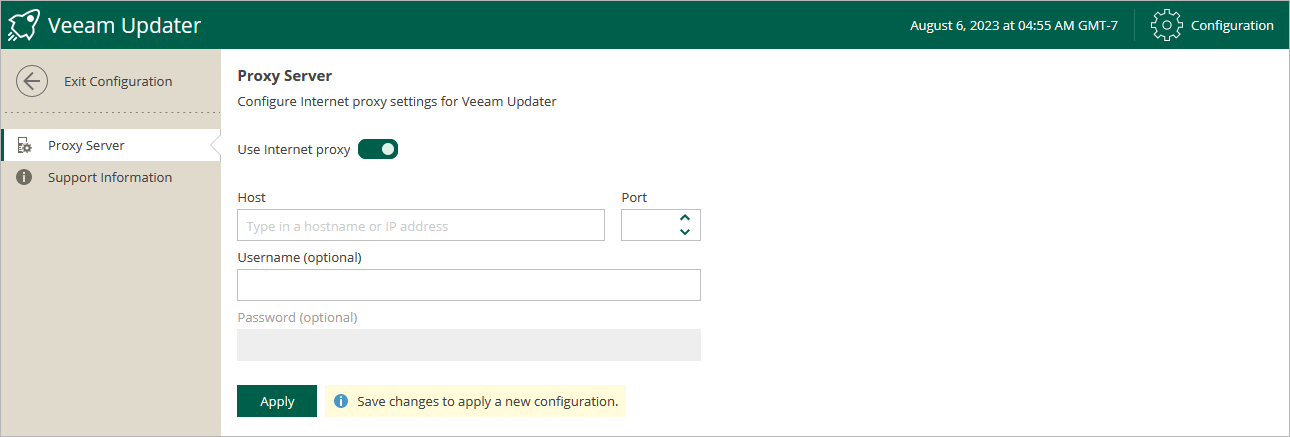Disable the Use Internet proxy toggle
Viewport: 1290px width, 437px height.
[378, 150]
